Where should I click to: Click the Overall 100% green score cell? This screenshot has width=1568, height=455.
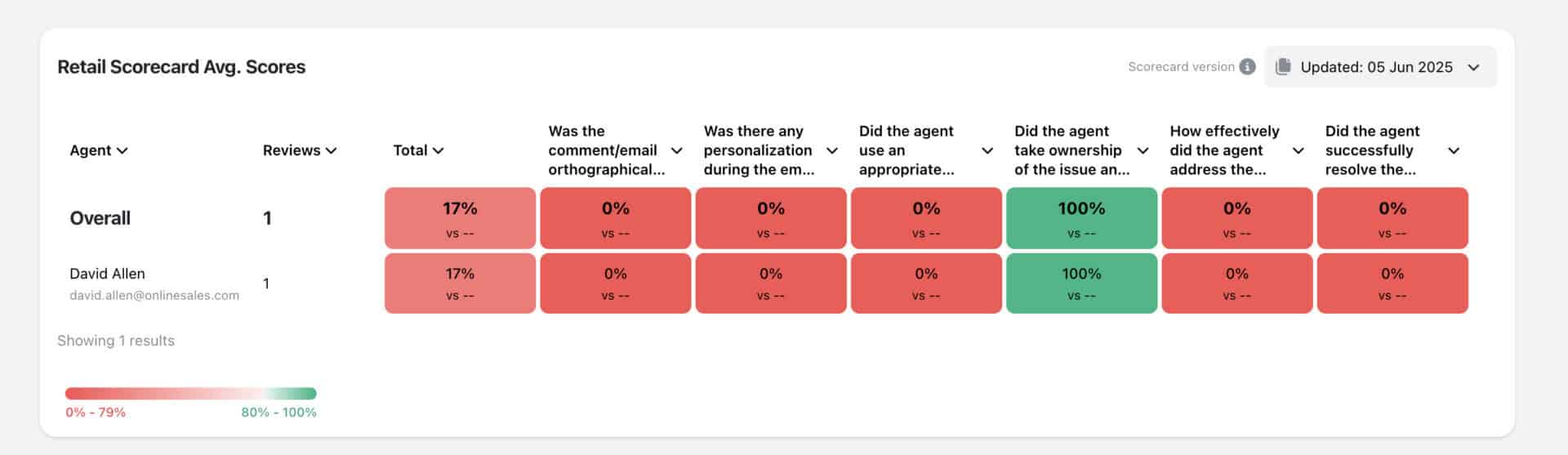coord(1081,218)
